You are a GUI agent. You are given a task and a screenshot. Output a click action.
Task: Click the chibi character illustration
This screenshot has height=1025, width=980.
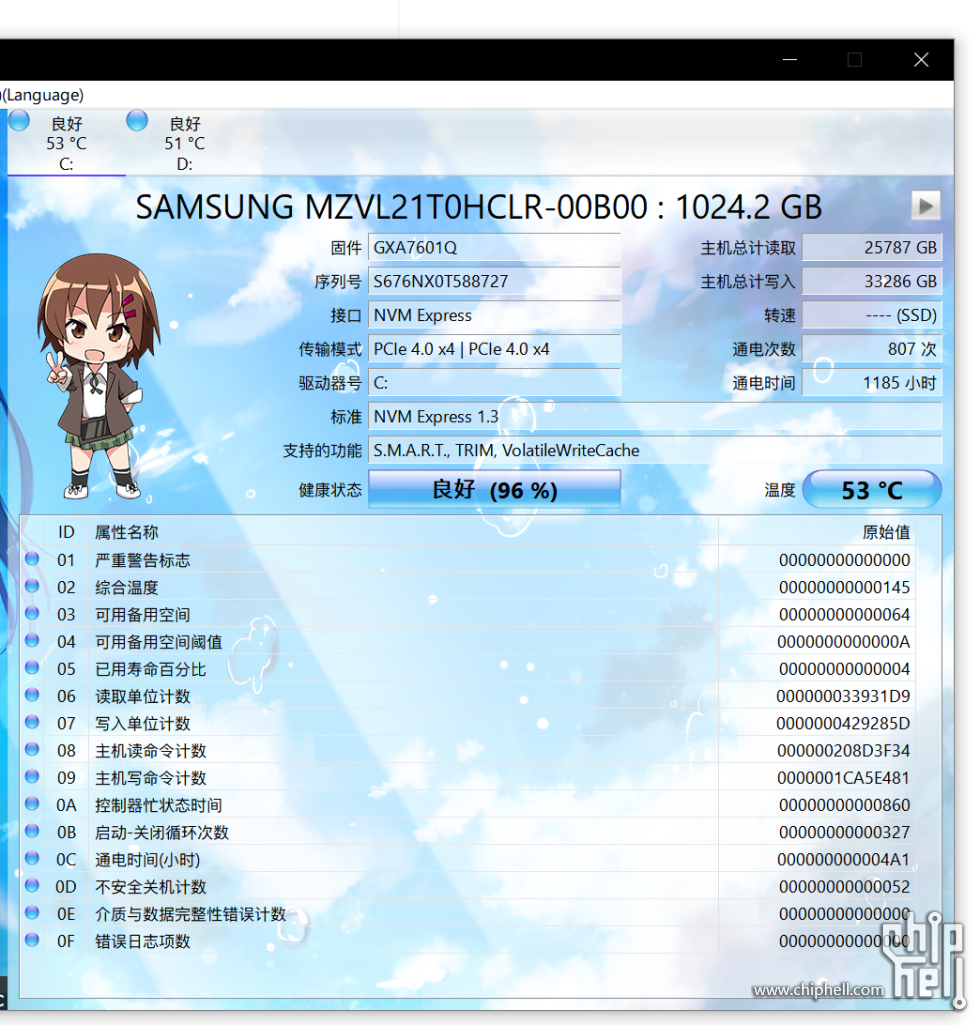[x=98, y=377]
